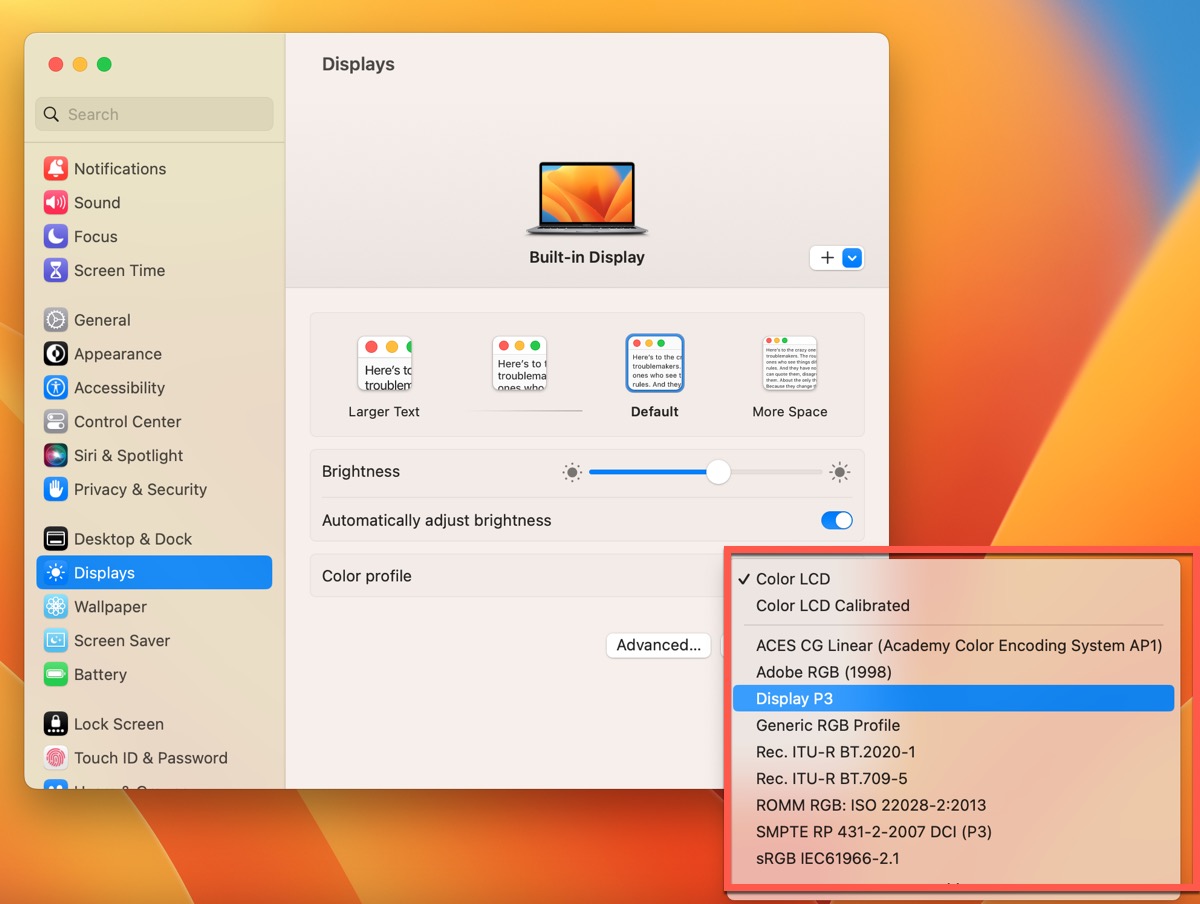Pick Adobe RGB (1998) from list
Screen dimensions: 1200x904
[x=823, y=672]
